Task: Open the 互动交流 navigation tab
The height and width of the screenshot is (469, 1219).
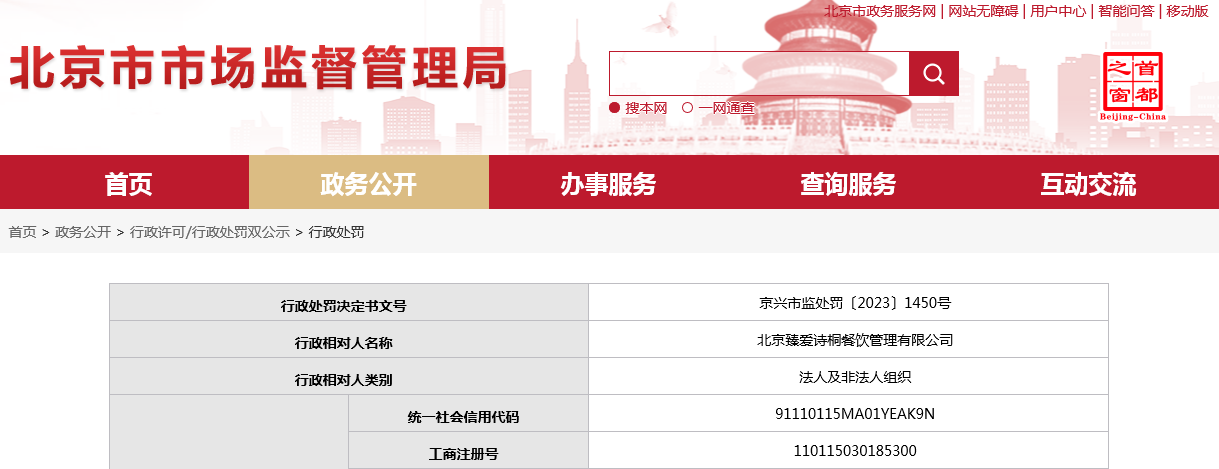Action: point(1089,184)
